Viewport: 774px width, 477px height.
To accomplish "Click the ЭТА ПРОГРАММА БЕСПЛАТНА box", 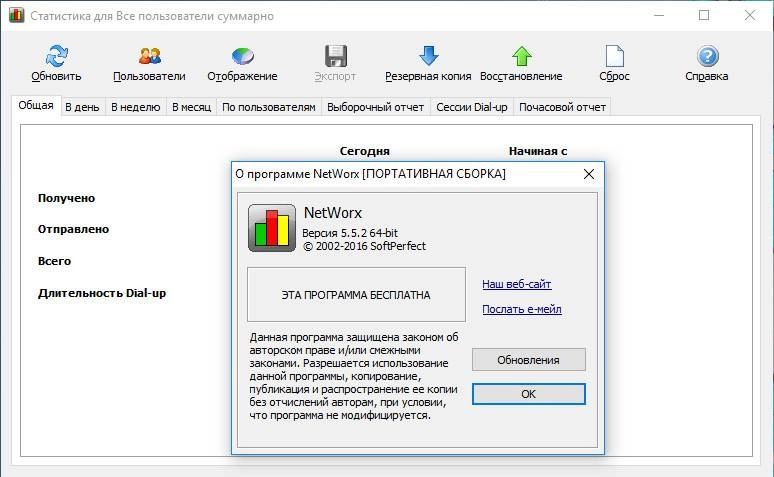I will click(x=356, y=295).
